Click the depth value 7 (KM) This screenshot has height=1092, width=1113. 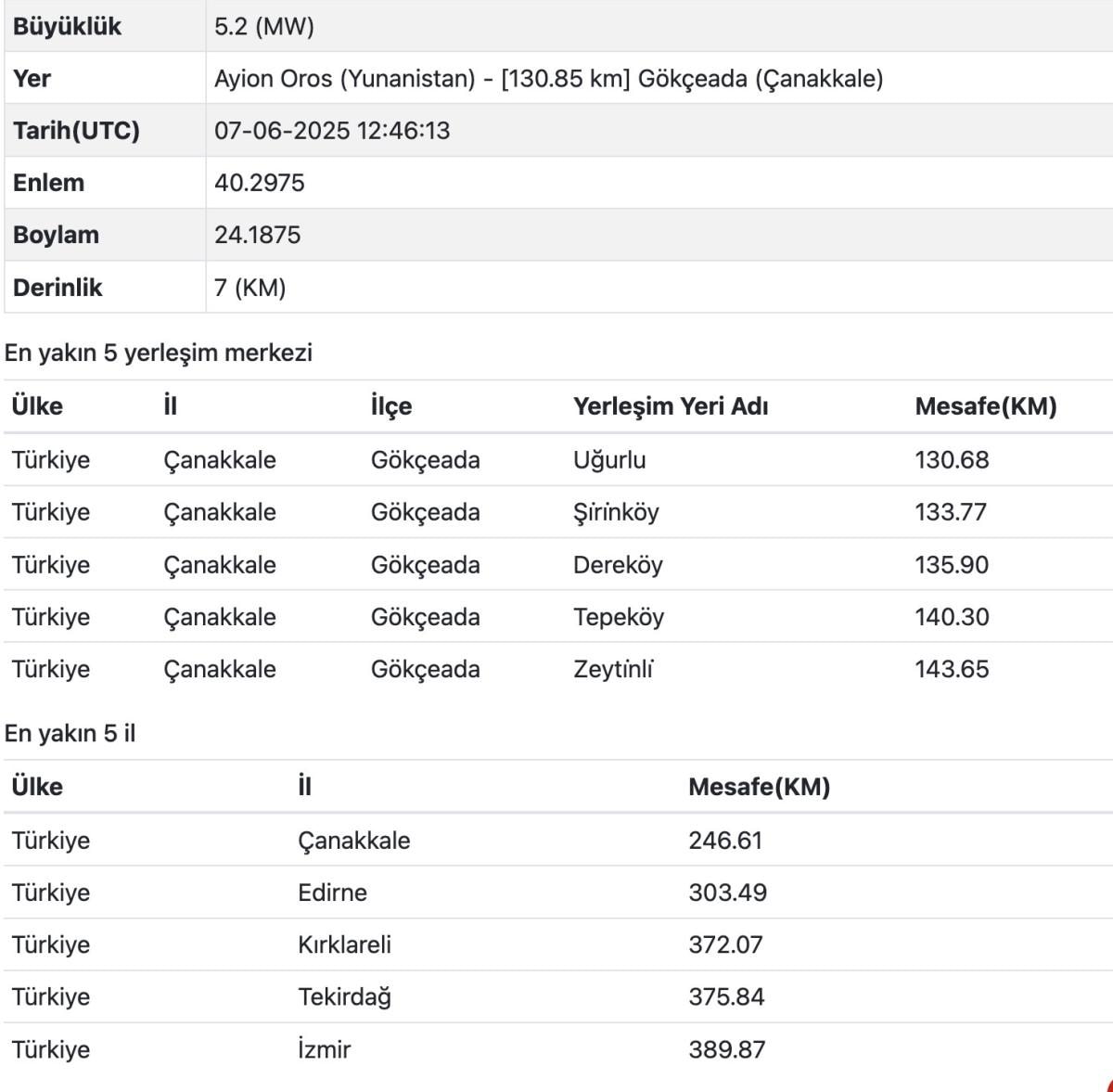[250, 287]
